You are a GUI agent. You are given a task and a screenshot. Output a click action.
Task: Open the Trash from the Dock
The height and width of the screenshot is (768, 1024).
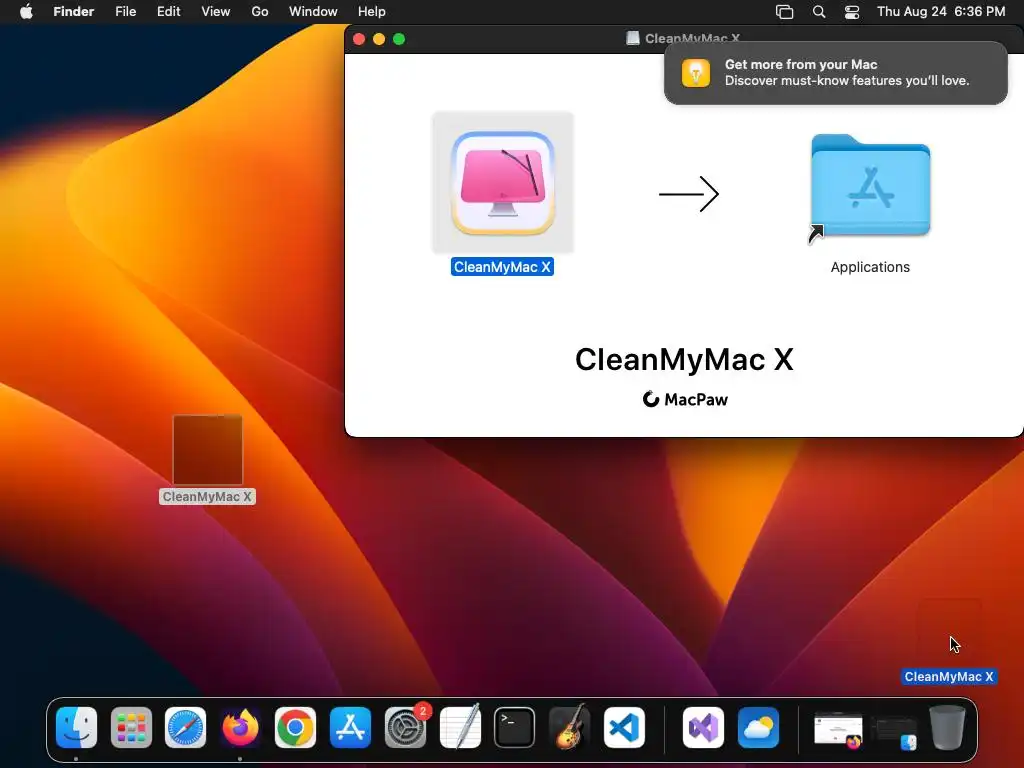pos(947,728)
